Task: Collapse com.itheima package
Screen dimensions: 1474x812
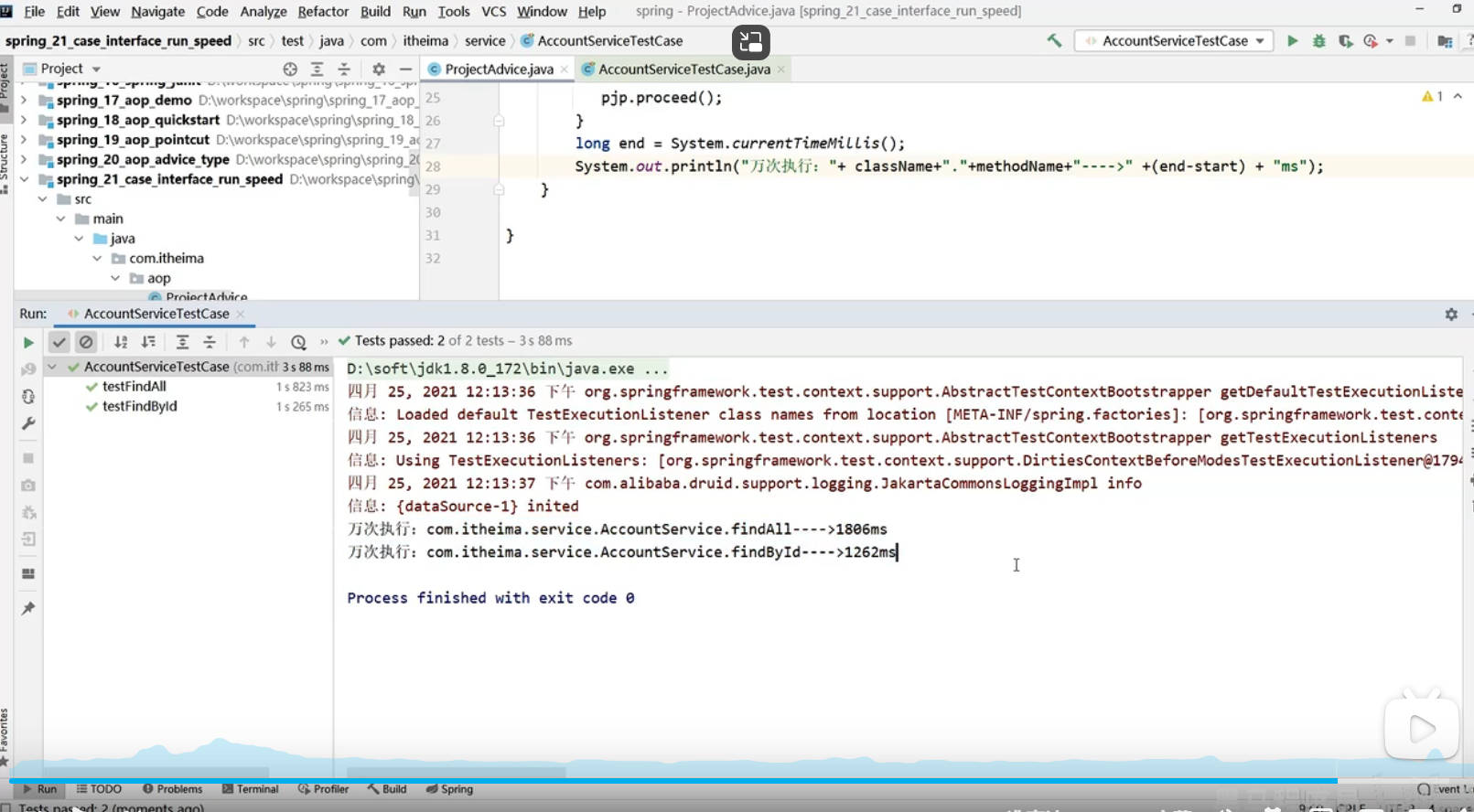Action: click(97, 259)
